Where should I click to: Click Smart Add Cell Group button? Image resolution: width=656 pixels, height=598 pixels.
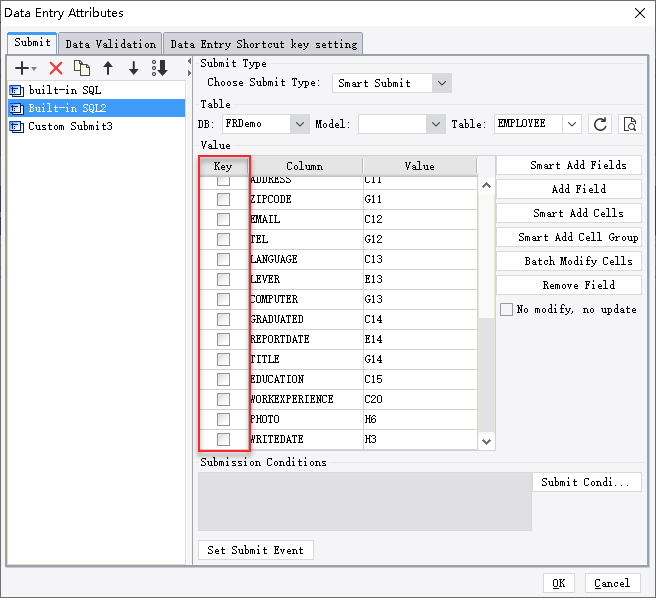(x=569, y=237)
